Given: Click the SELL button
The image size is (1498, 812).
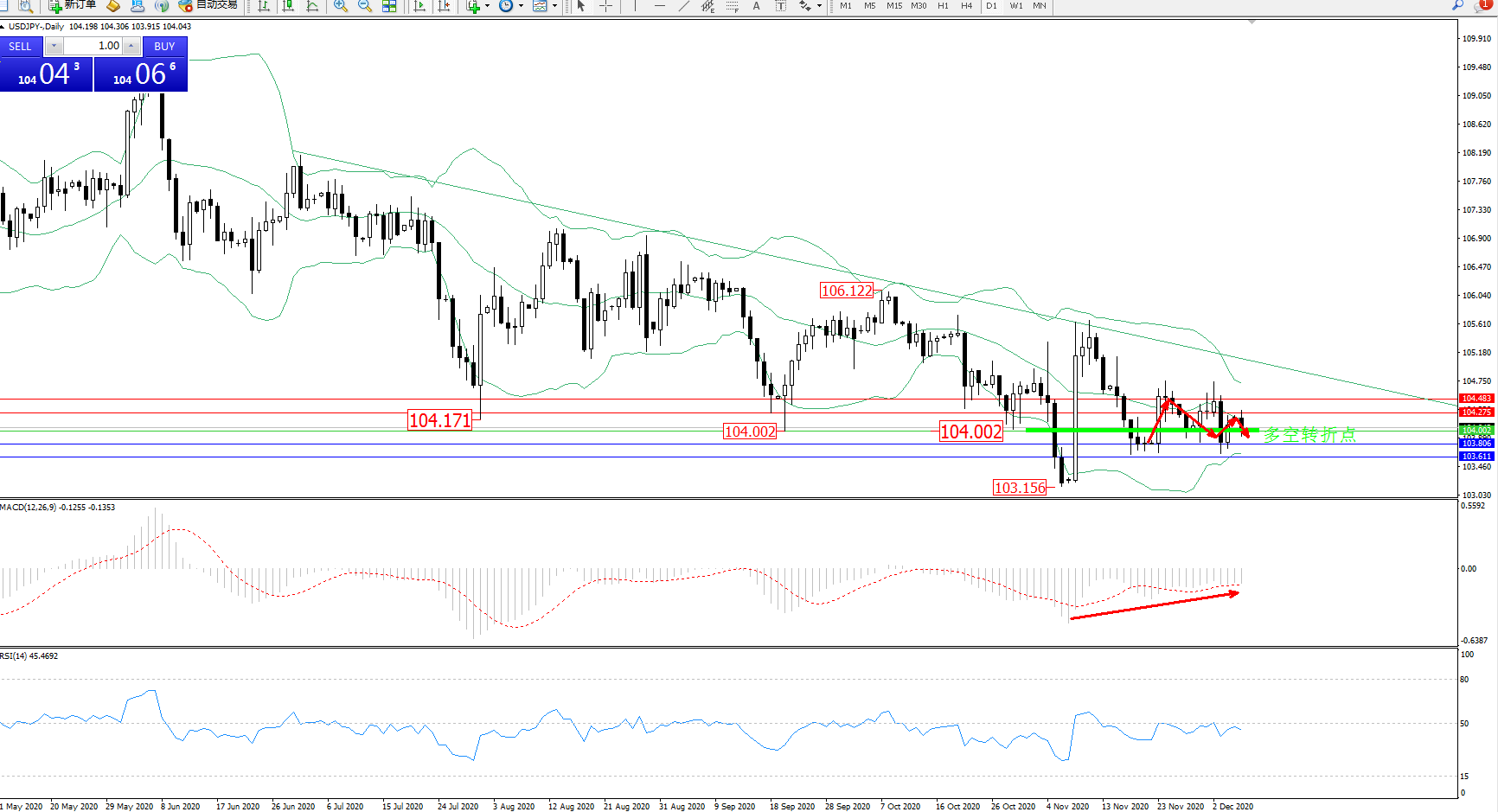Looking at the screenshot, I should click(21, 47).
